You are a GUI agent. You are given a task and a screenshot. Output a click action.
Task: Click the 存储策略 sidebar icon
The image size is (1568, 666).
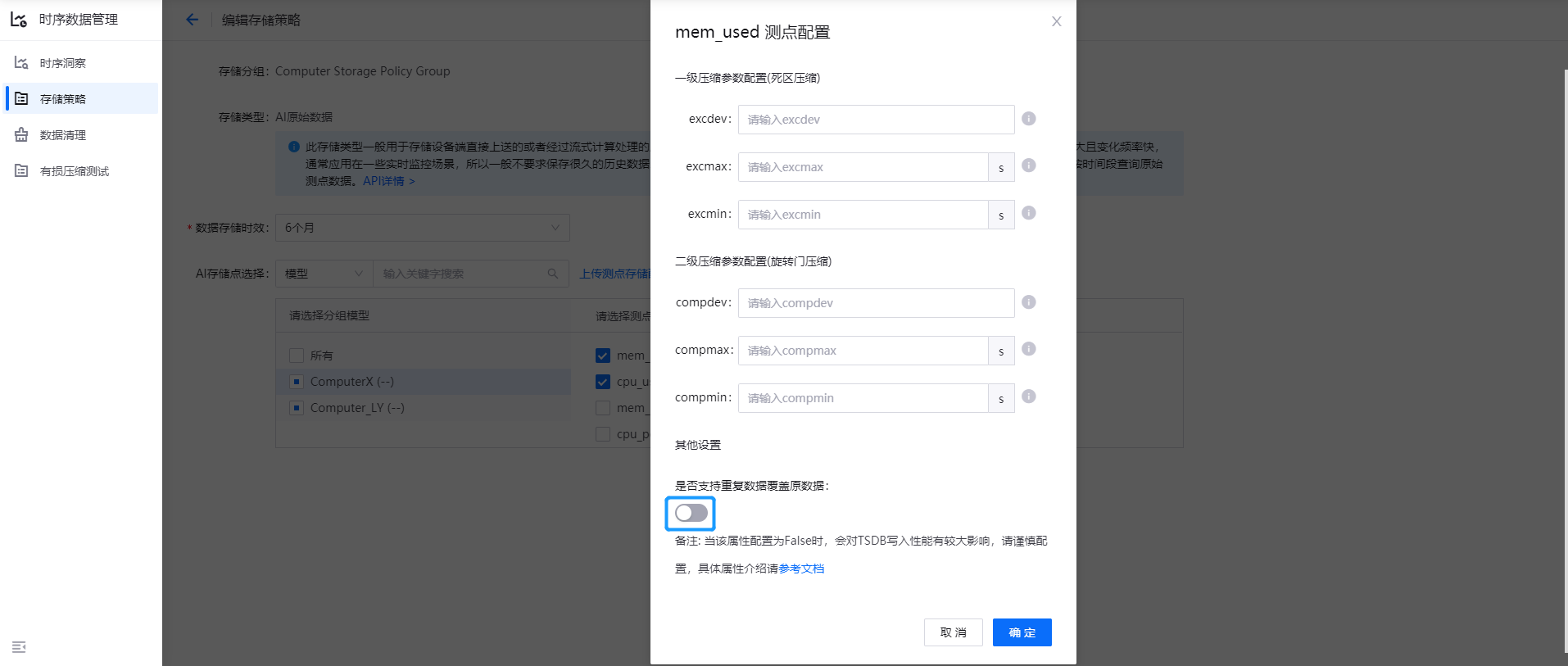(x=22, y=98)
